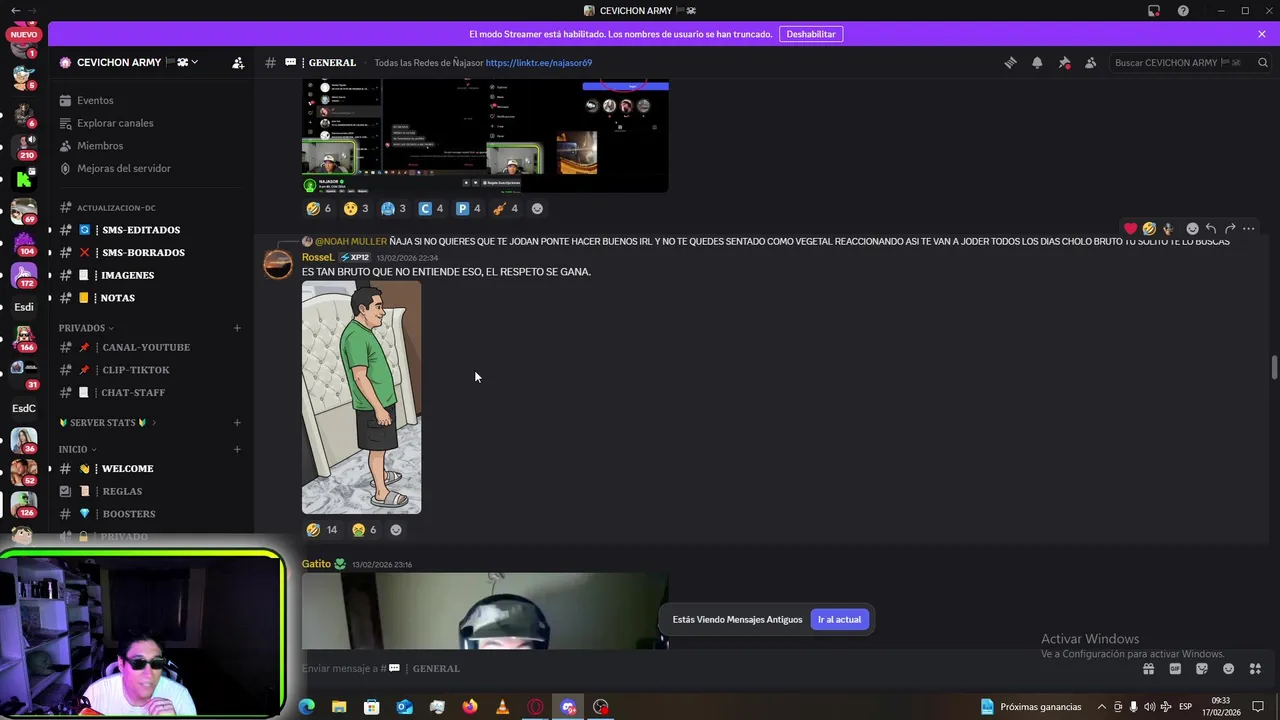This screenshot has height=720, width=1280.
Task: Open the Kick server icon in the server list
Action: pos(24,180)
